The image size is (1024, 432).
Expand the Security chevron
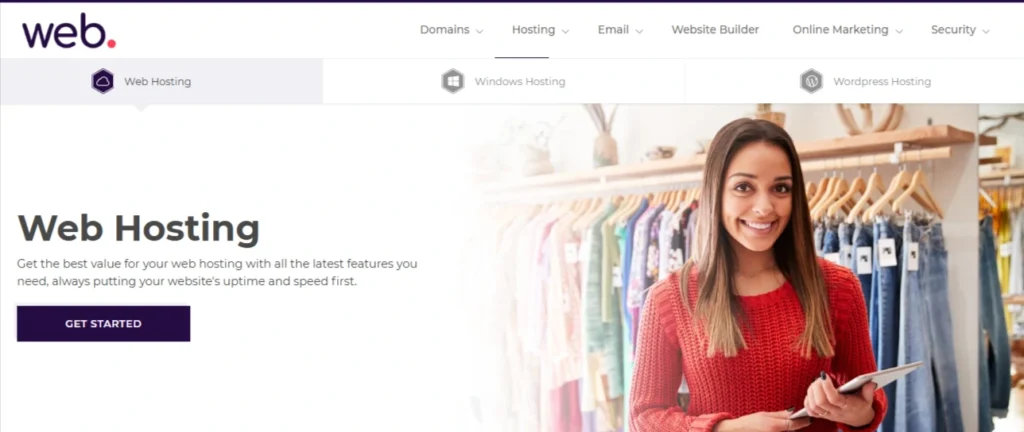985,31
